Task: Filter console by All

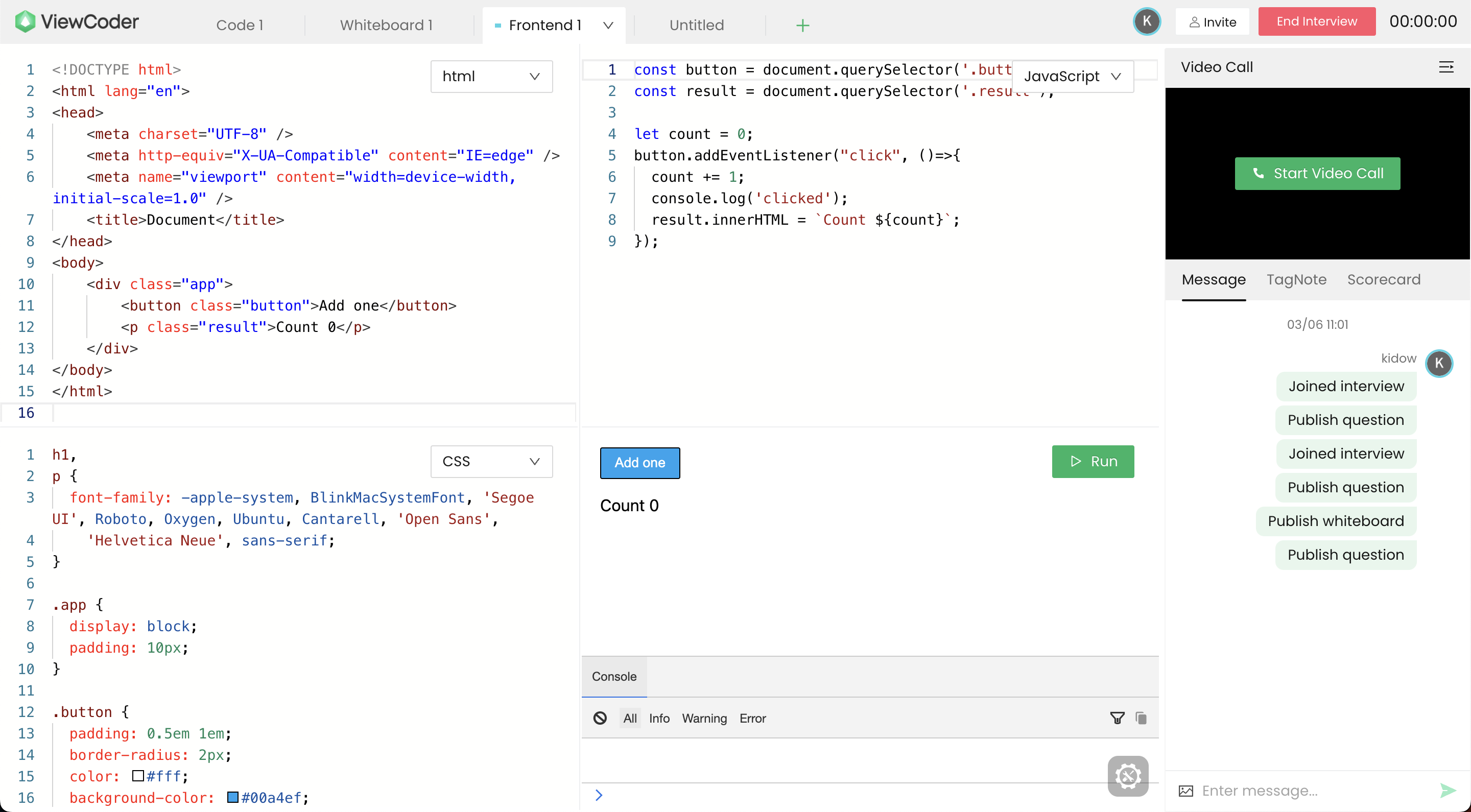Action: (x=630, y=719)
